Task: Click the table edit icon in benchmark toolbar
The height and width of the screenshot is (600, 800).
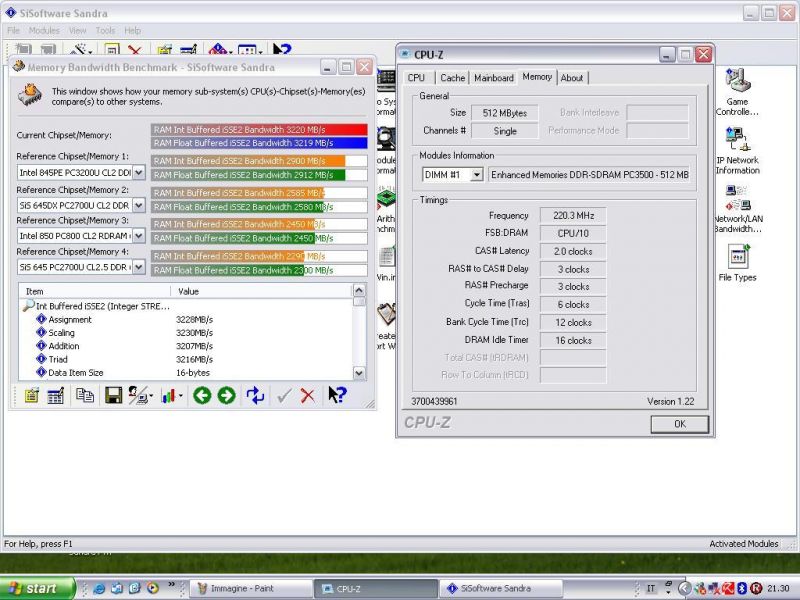Action: tap(56, 395)
